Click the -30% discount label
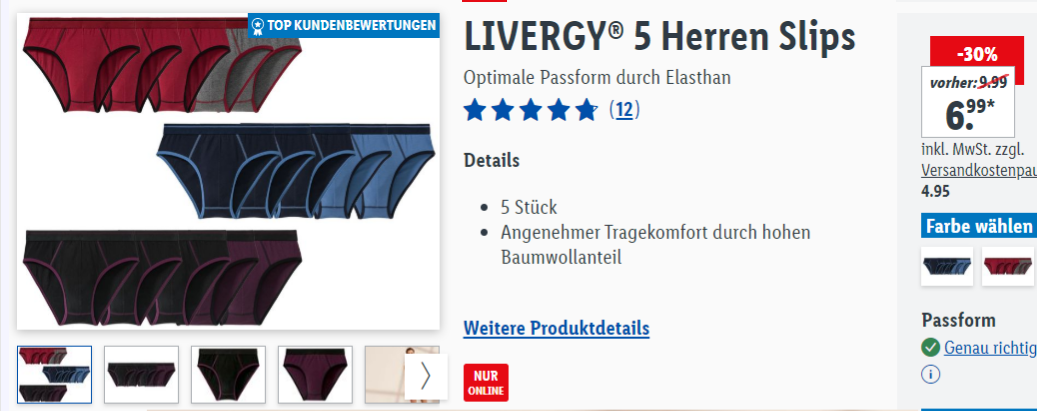 [976, 54]
